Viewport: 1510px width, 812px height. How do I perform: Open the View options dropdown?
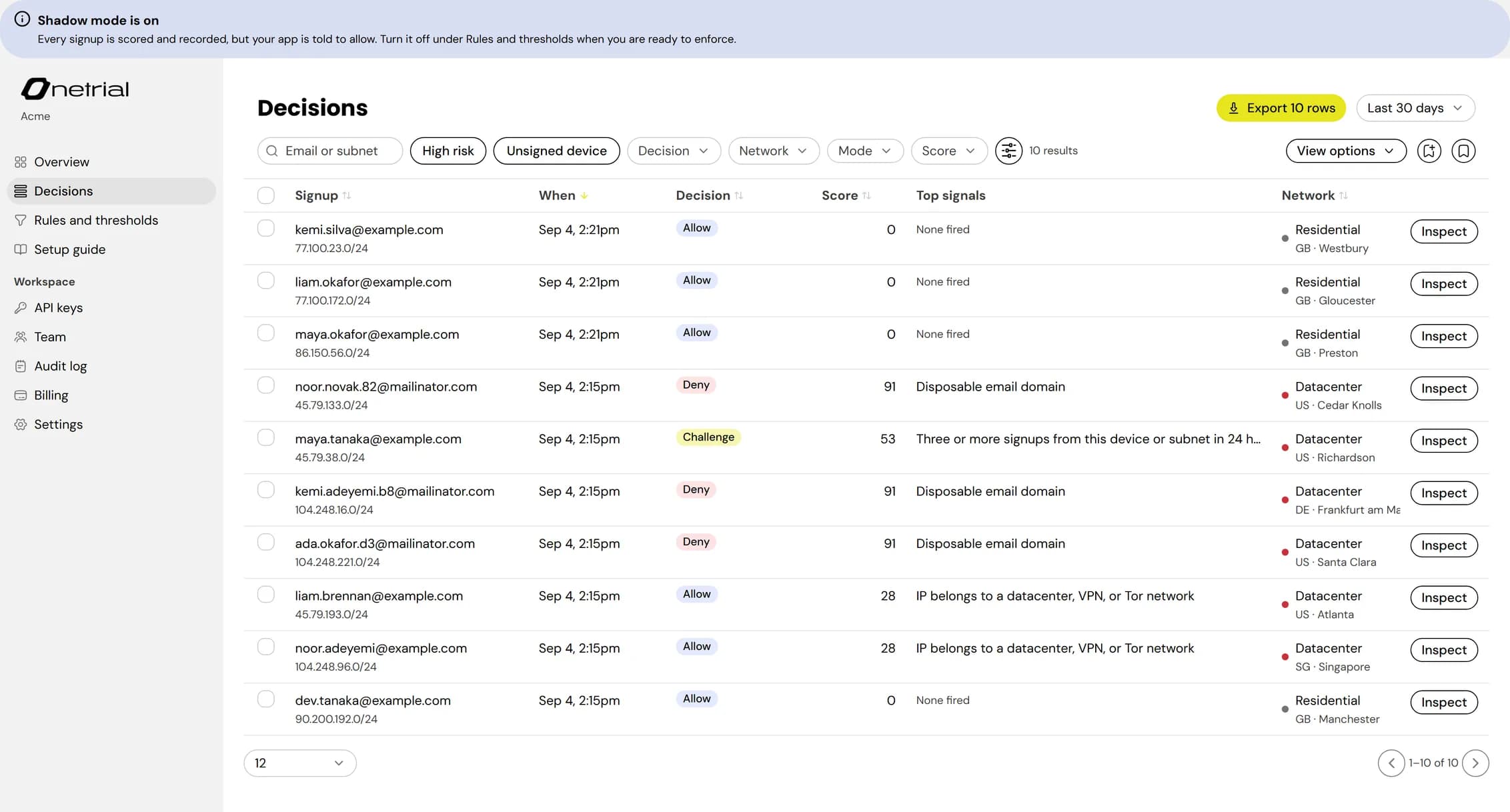[x=1346, y=151]
